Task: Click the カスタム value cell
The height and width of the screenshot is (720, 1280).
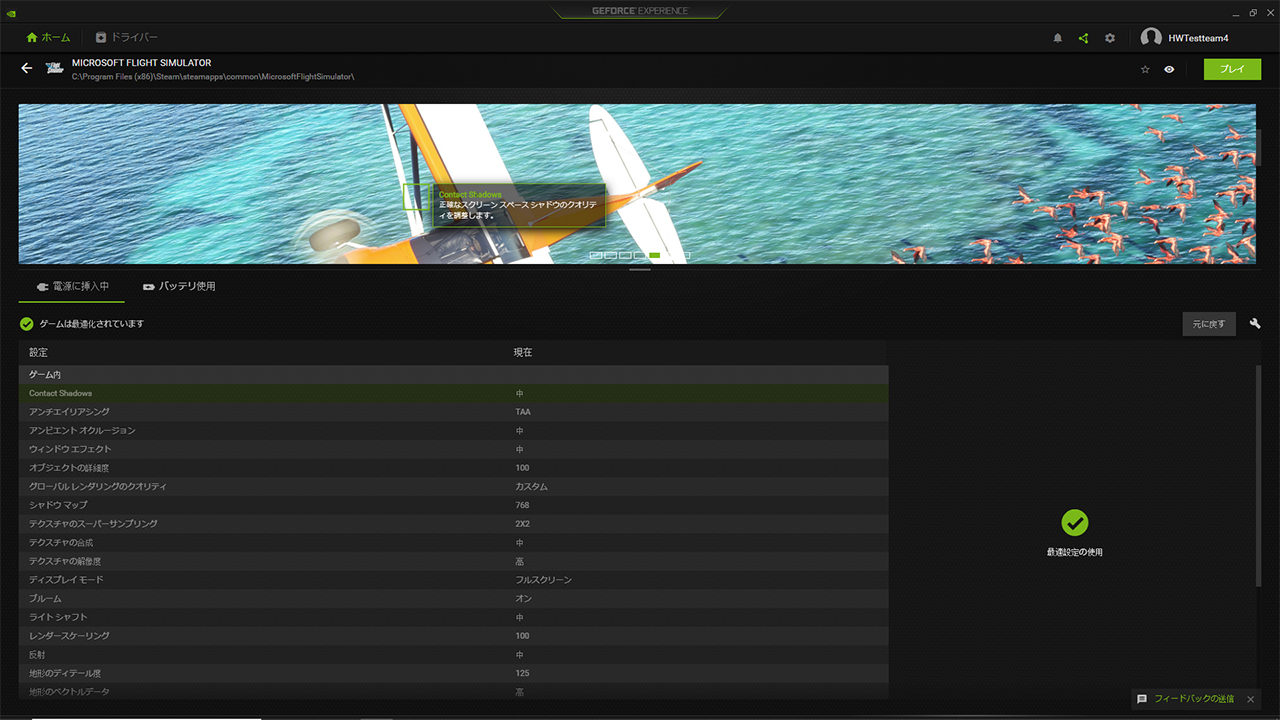Action: click(531, 487)
